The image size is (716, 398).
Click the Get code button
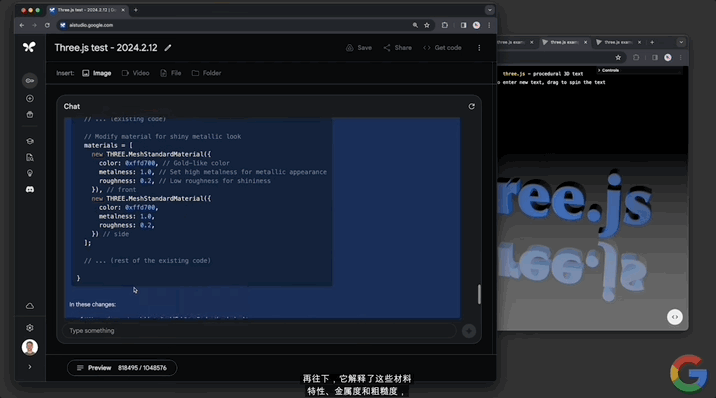tap(442, 48)
